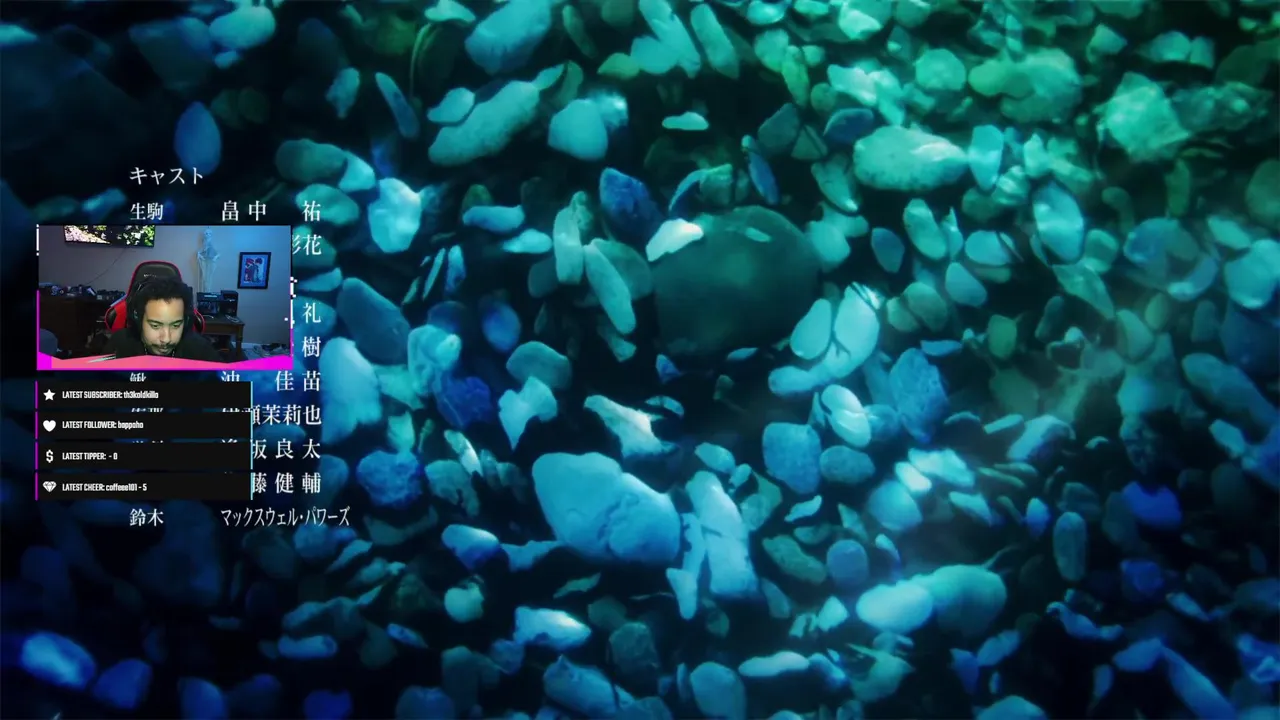
Task: Click the "LATEST FOLLOWER: bappoho" text
Action: (102, 425)
